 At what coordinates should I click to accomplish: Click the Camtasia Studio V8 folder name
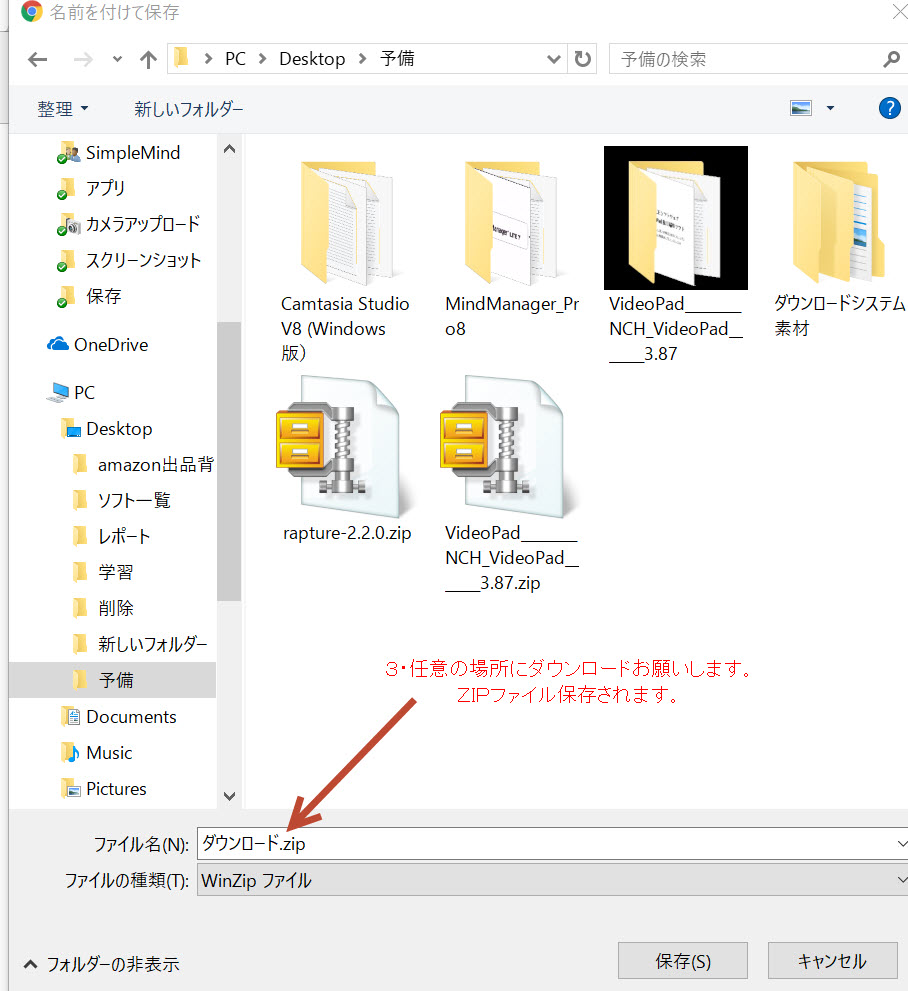coord(345,329)
